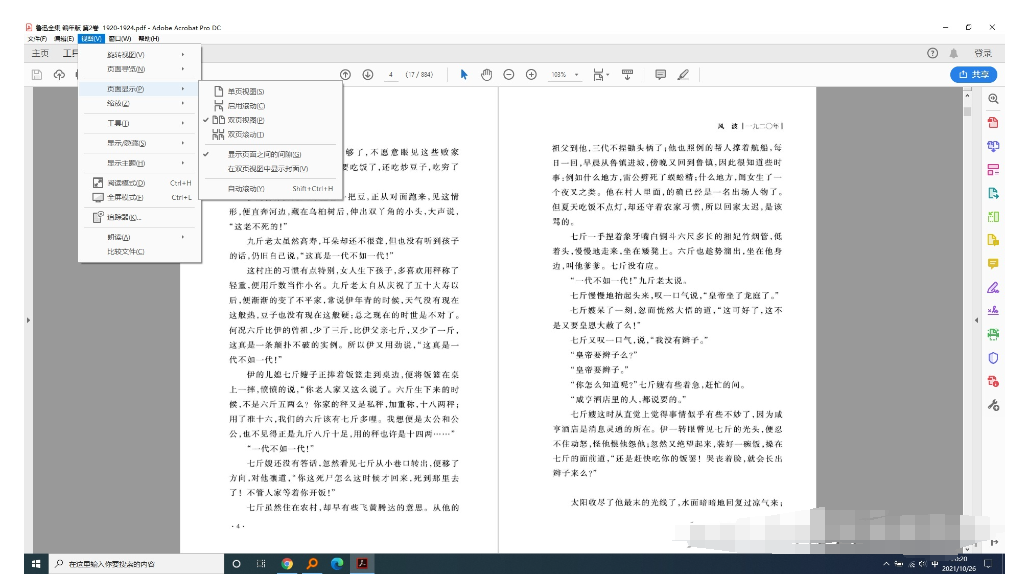Screen dimensions: 1030x582
Task: Expand 朗读 read aloud submenu
Action: (x=139, y=237)
